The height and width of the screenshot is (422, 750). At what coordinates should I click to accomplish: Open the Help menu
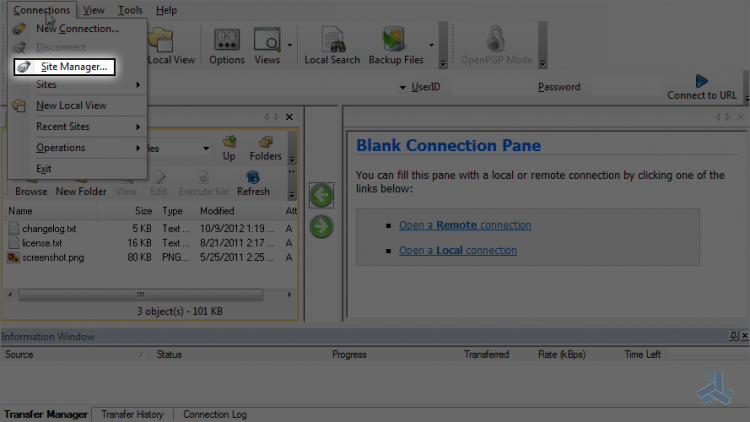(x=166, y=10)
